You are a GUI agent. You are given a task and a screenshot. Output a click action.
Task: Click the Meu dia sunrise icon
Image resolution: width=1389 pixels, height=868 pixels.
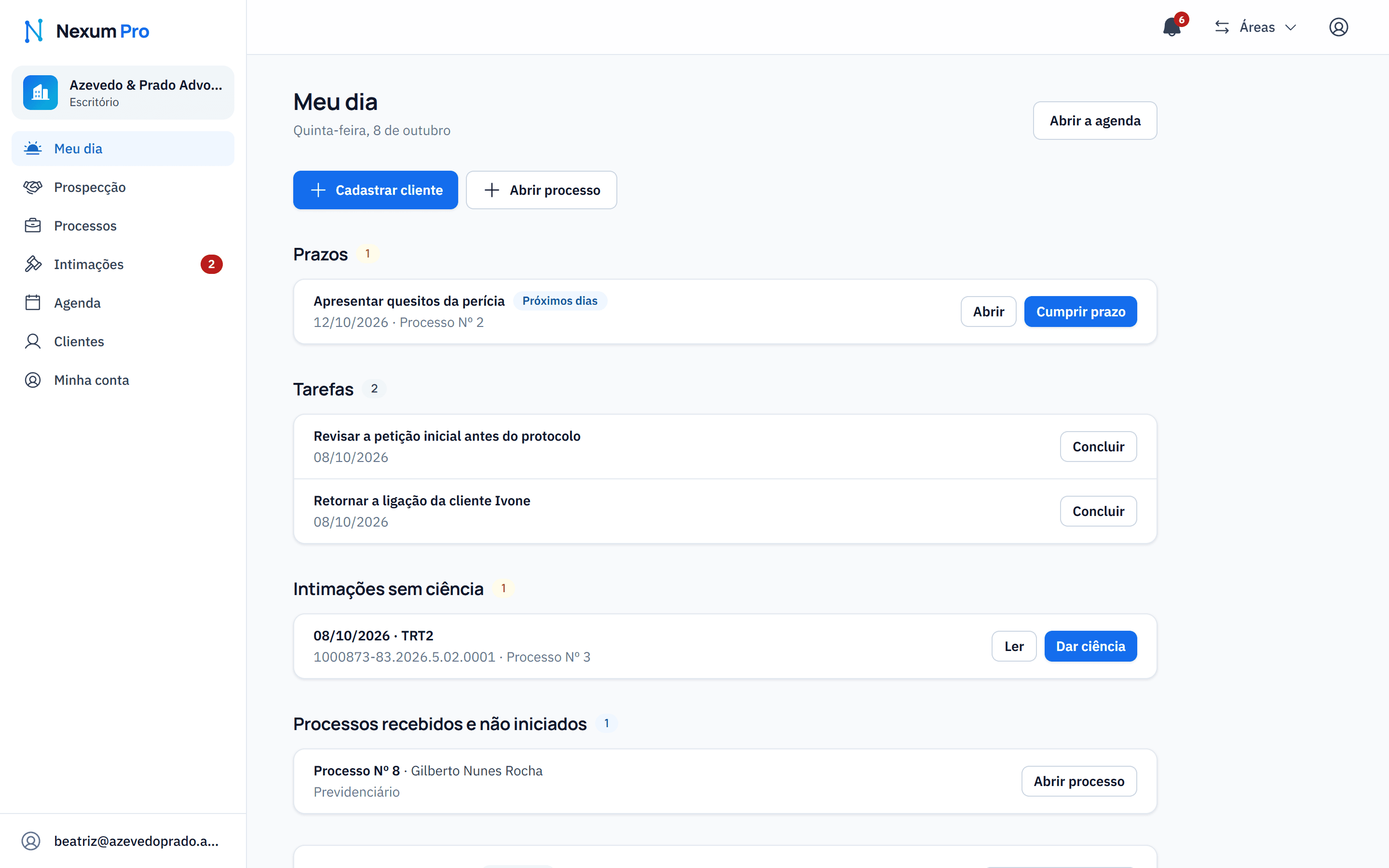[33, 149]
